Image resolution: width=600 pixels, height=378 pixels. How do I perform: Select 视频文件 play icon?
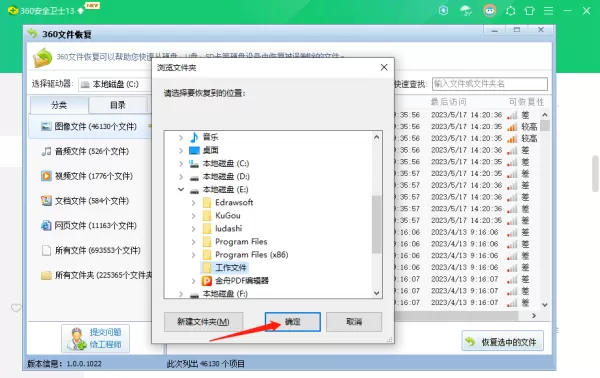46,176
